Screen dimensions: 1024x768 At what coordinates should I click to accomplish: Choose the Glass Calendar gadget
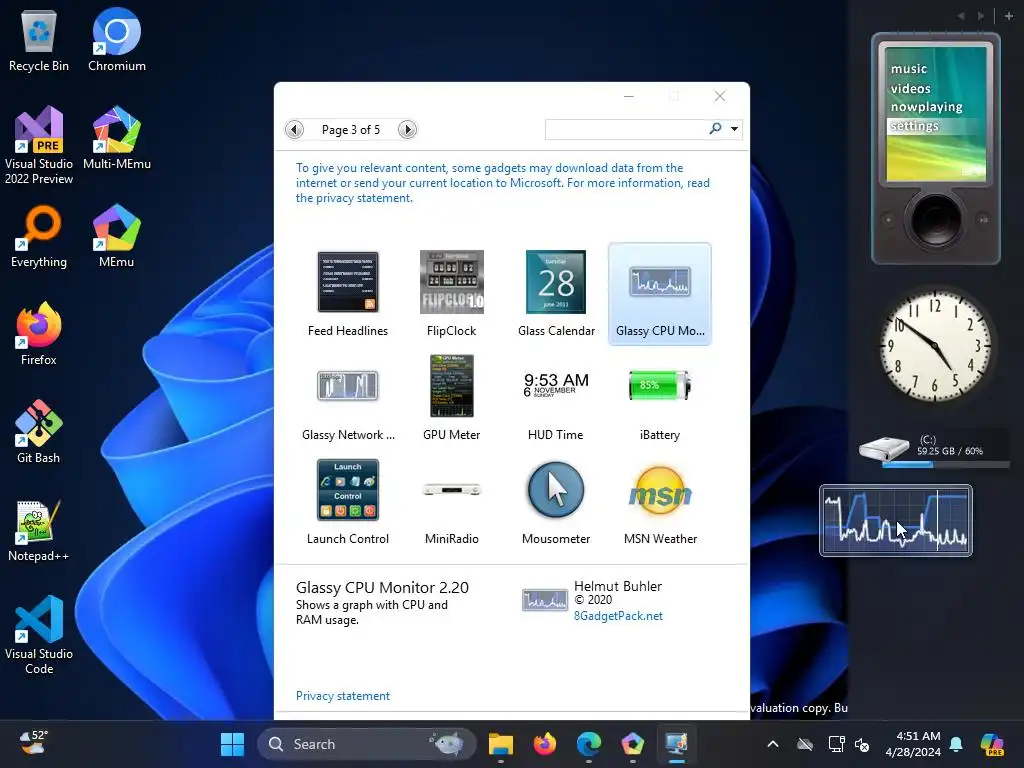(x=556, y=293)
